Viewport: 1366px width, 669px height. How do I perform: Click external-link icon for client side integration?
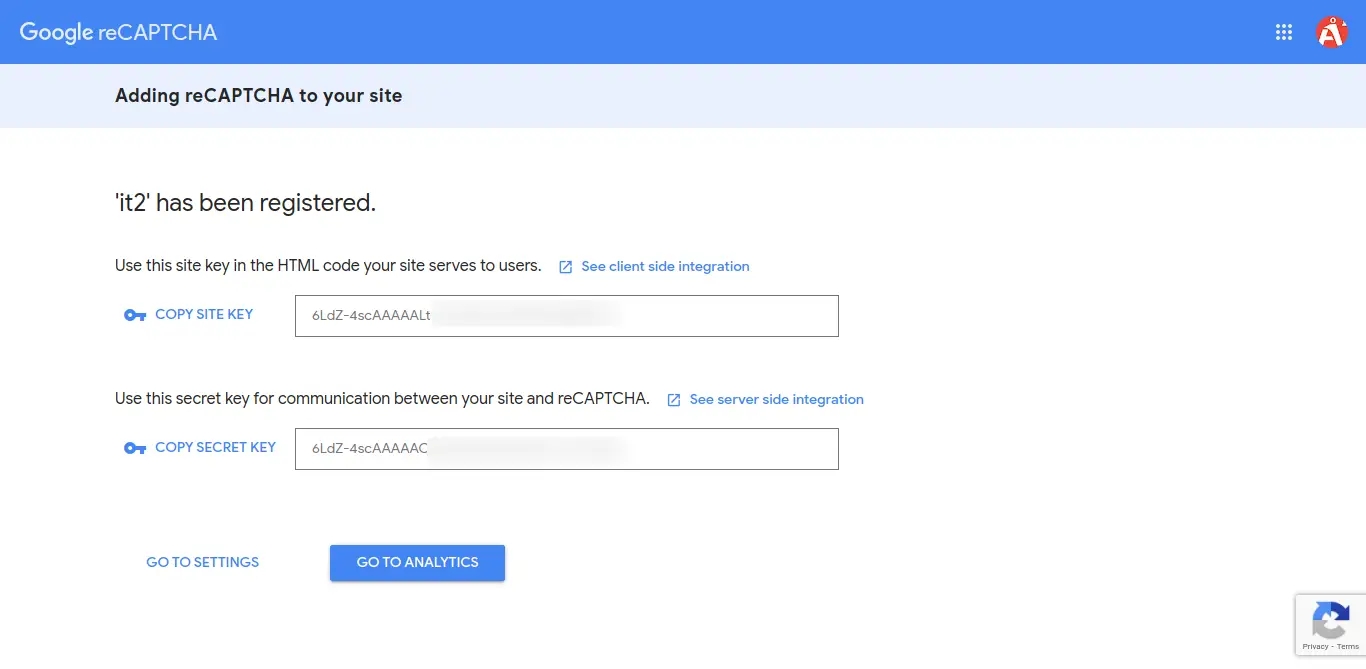pyautogui.click(x=566, y=267)
